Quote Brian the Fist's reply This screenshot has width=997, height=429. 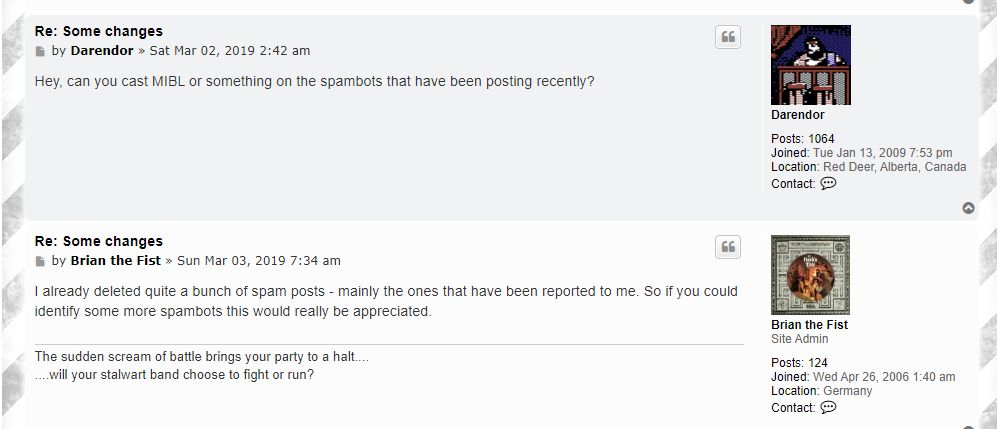pos(727,247)
